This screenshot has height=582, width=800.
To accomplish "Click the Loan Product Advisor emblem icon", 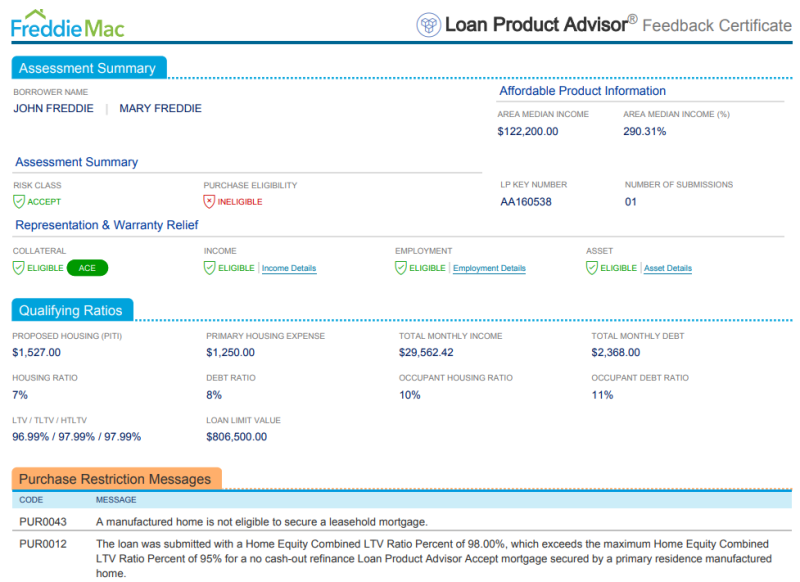I will (428, 25).
